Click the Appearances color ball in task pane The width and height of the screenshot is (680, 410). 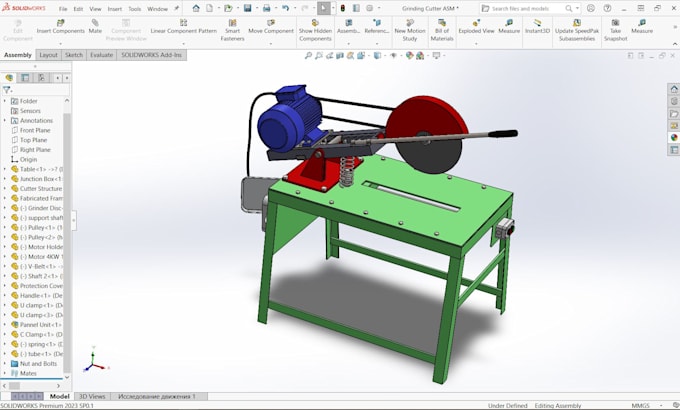click(x=673, y=138)
